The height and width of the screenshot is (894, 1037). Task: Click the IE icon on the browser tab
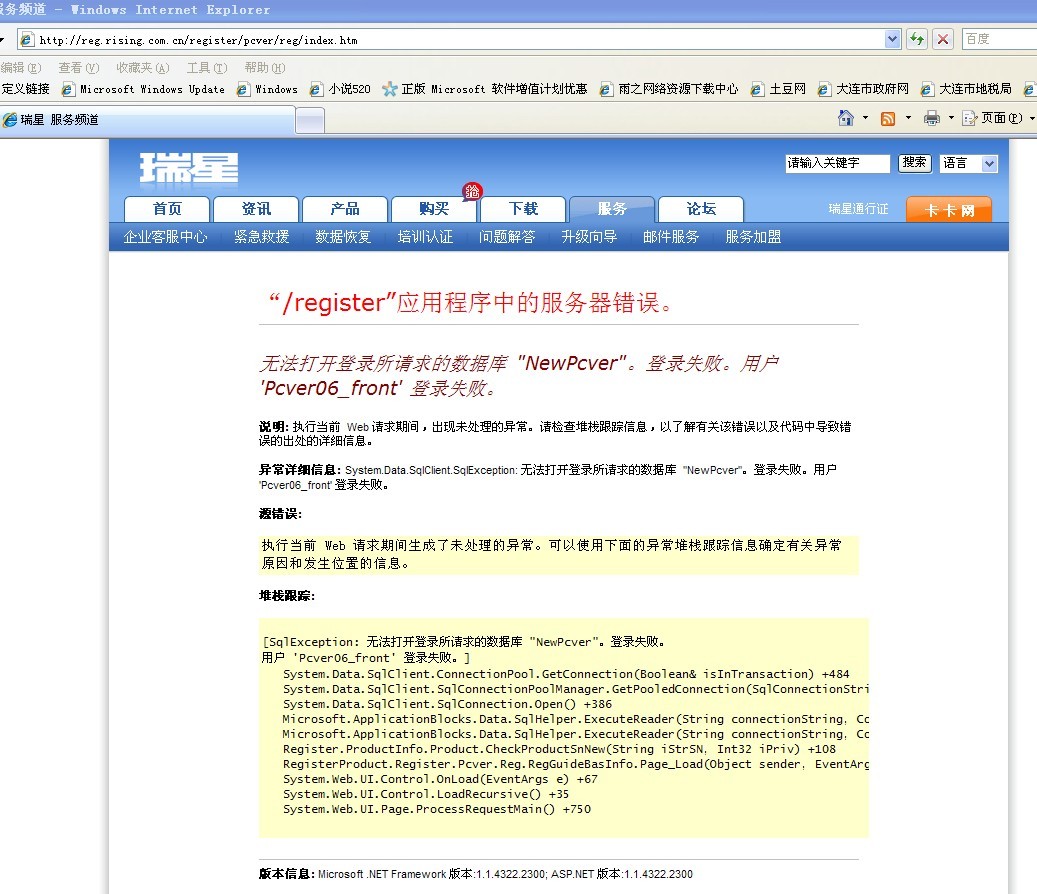click(10, 120)
